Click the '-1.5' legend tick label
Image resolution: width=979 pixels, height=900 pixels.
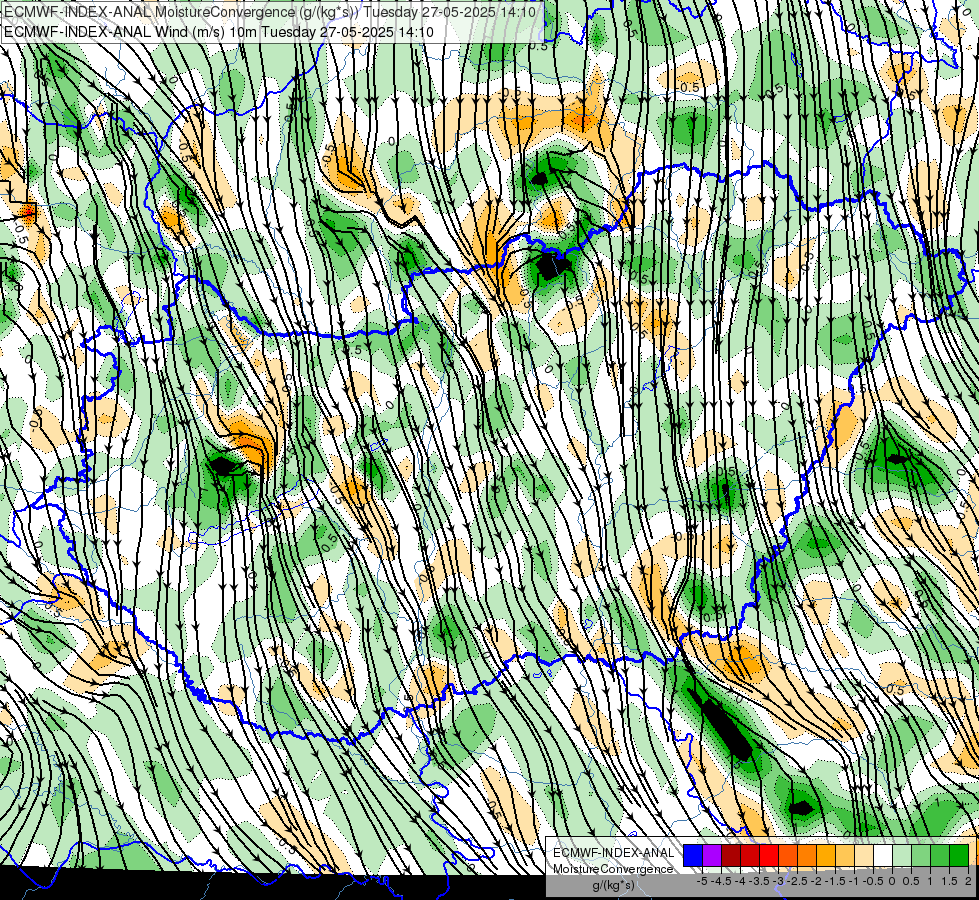[x=835, y=881]
